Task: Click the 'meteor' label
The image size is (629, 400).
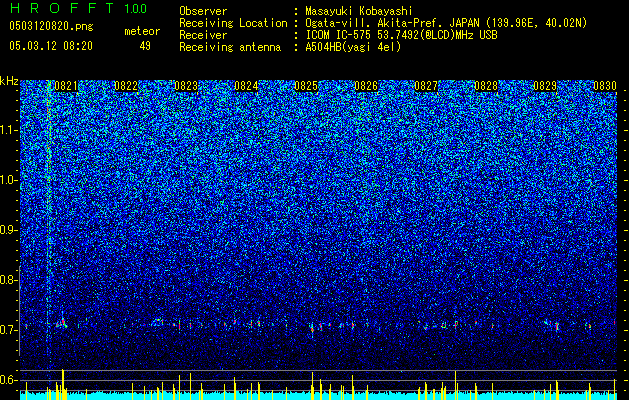Action: (142, 31)
